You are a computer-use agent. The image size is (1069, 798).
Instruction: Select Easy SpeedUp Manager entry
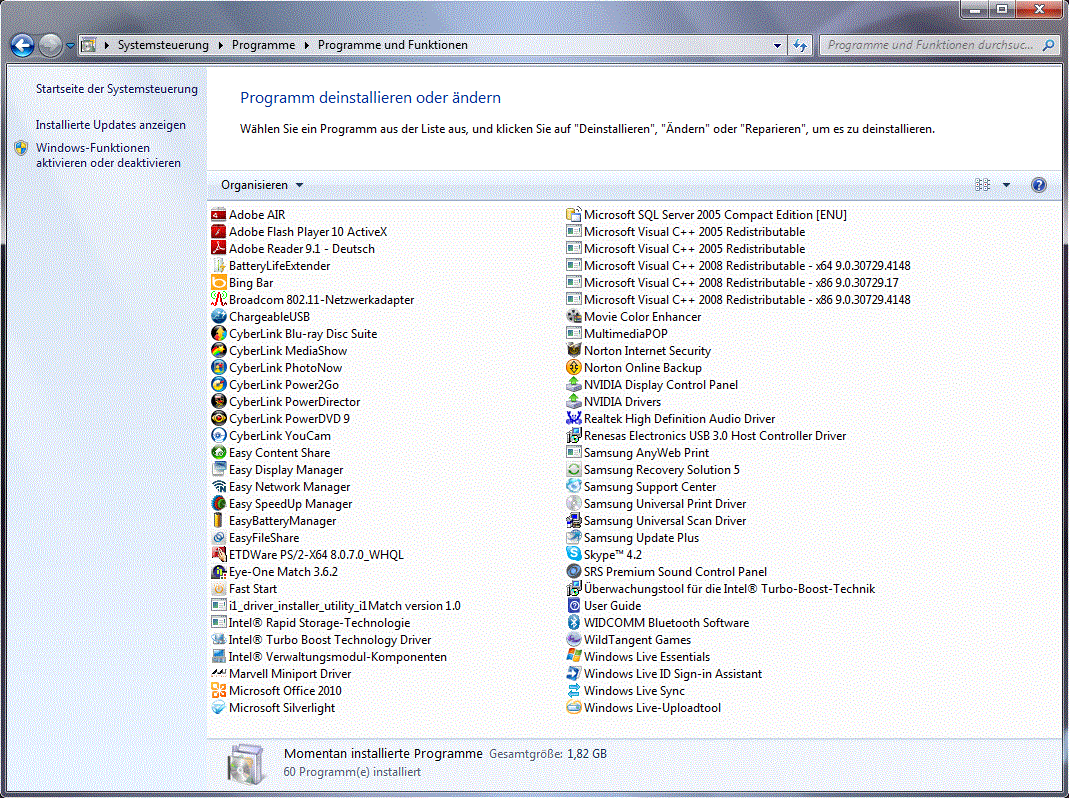click(x=282, y=504)
